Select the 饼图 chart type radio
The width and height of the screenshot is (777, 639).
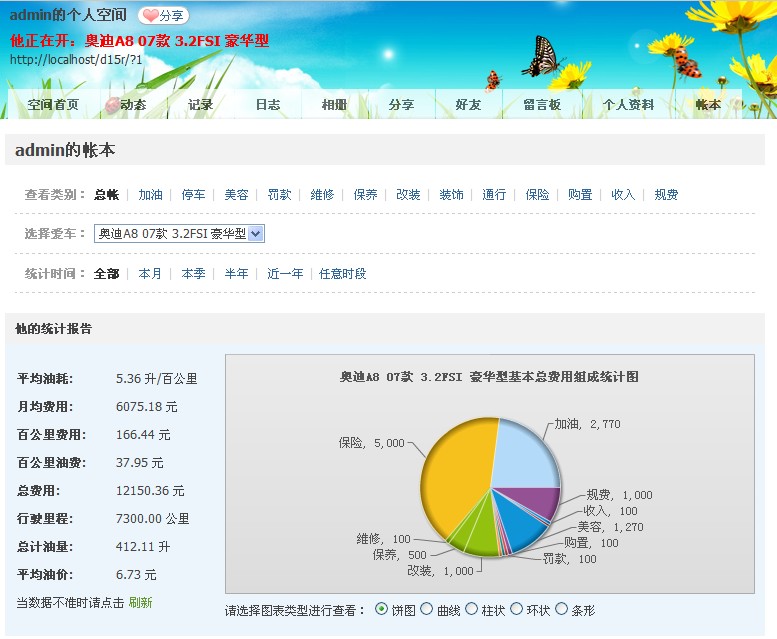381,609
